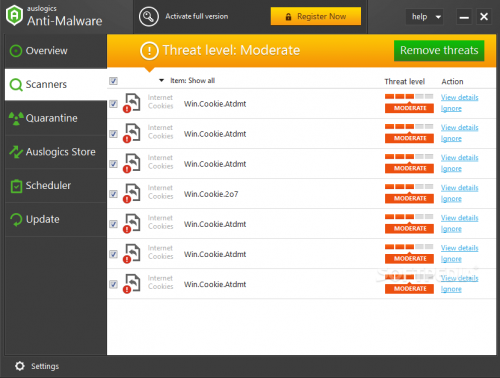
Task: Click the key icon beside Activate full version
Action: [x=149, y=16]
